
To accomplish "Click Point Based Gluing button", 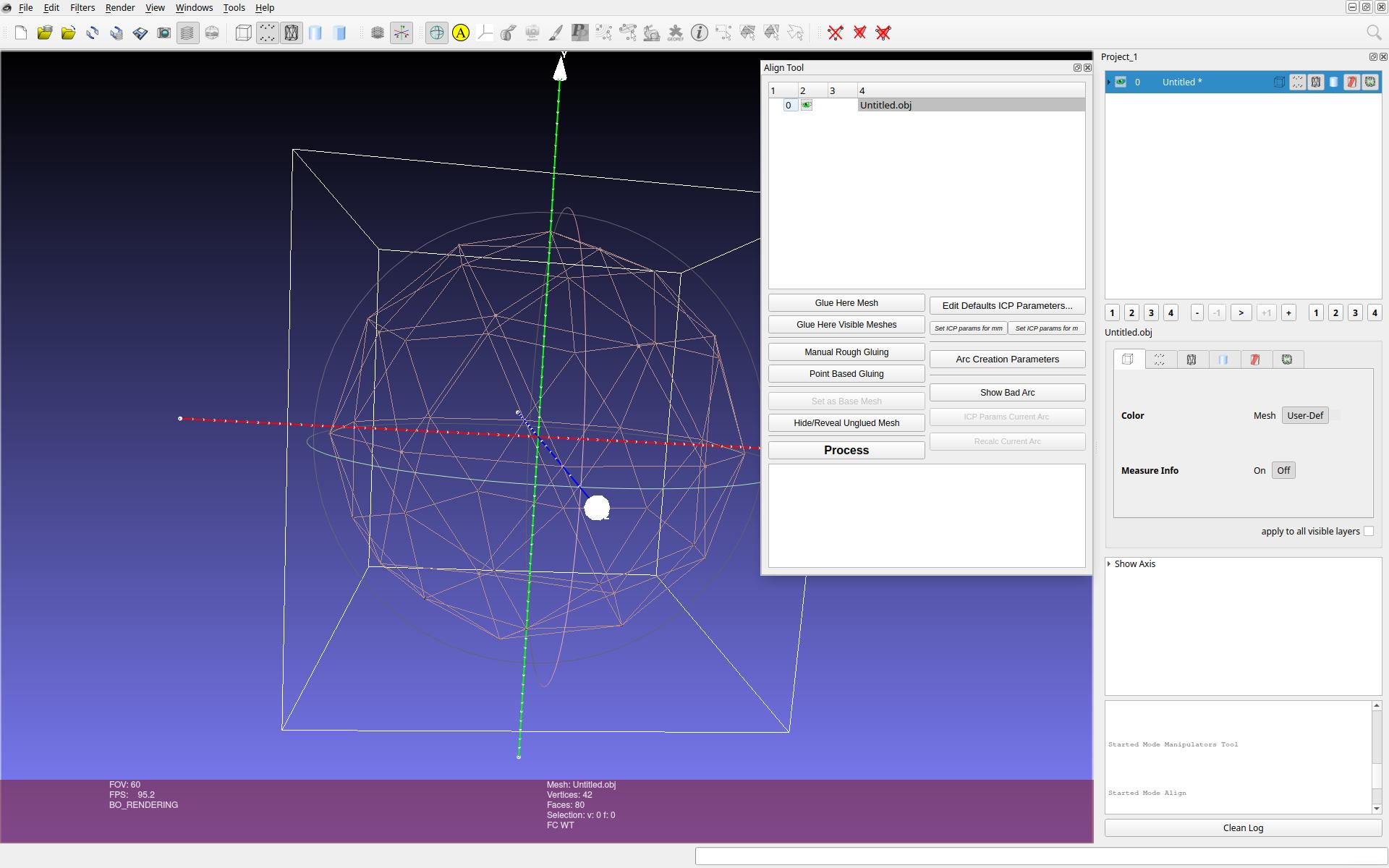I will [846, 374].
